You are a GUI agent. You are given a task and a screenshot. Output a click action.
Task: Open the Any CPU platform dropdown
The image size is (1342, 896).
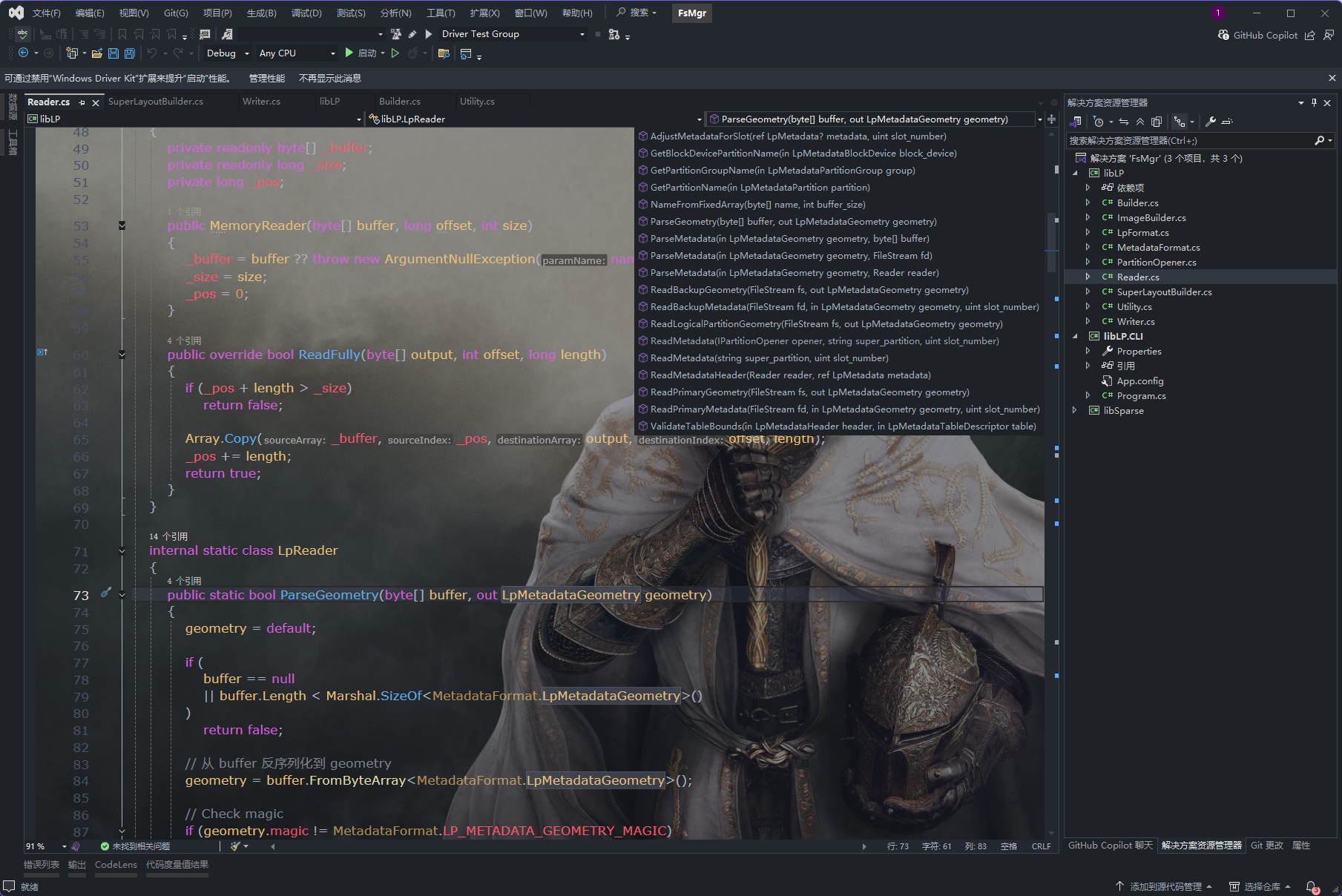pos(297,53)
